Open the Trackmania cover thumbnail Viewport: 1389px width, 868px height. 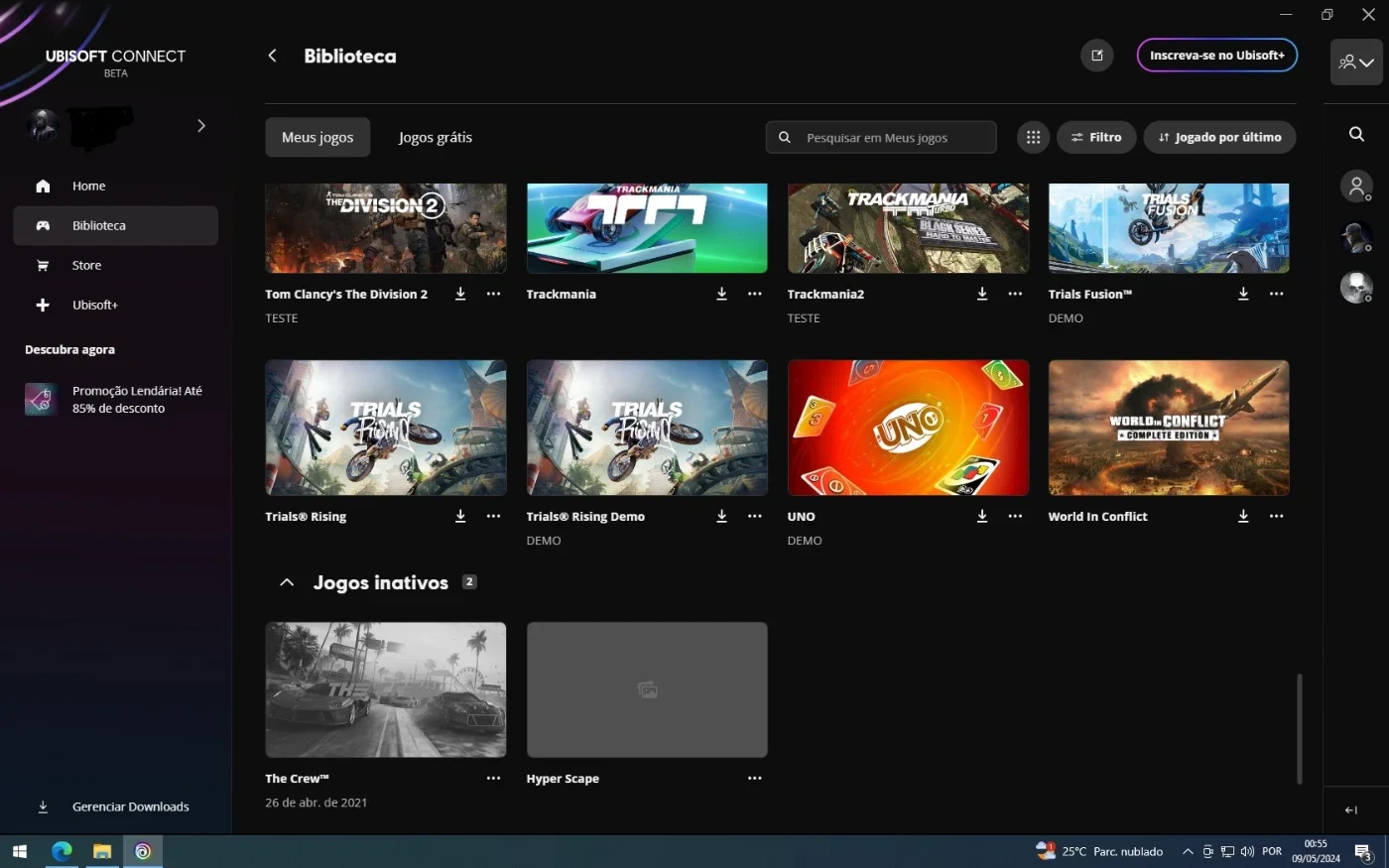point(647,228)
